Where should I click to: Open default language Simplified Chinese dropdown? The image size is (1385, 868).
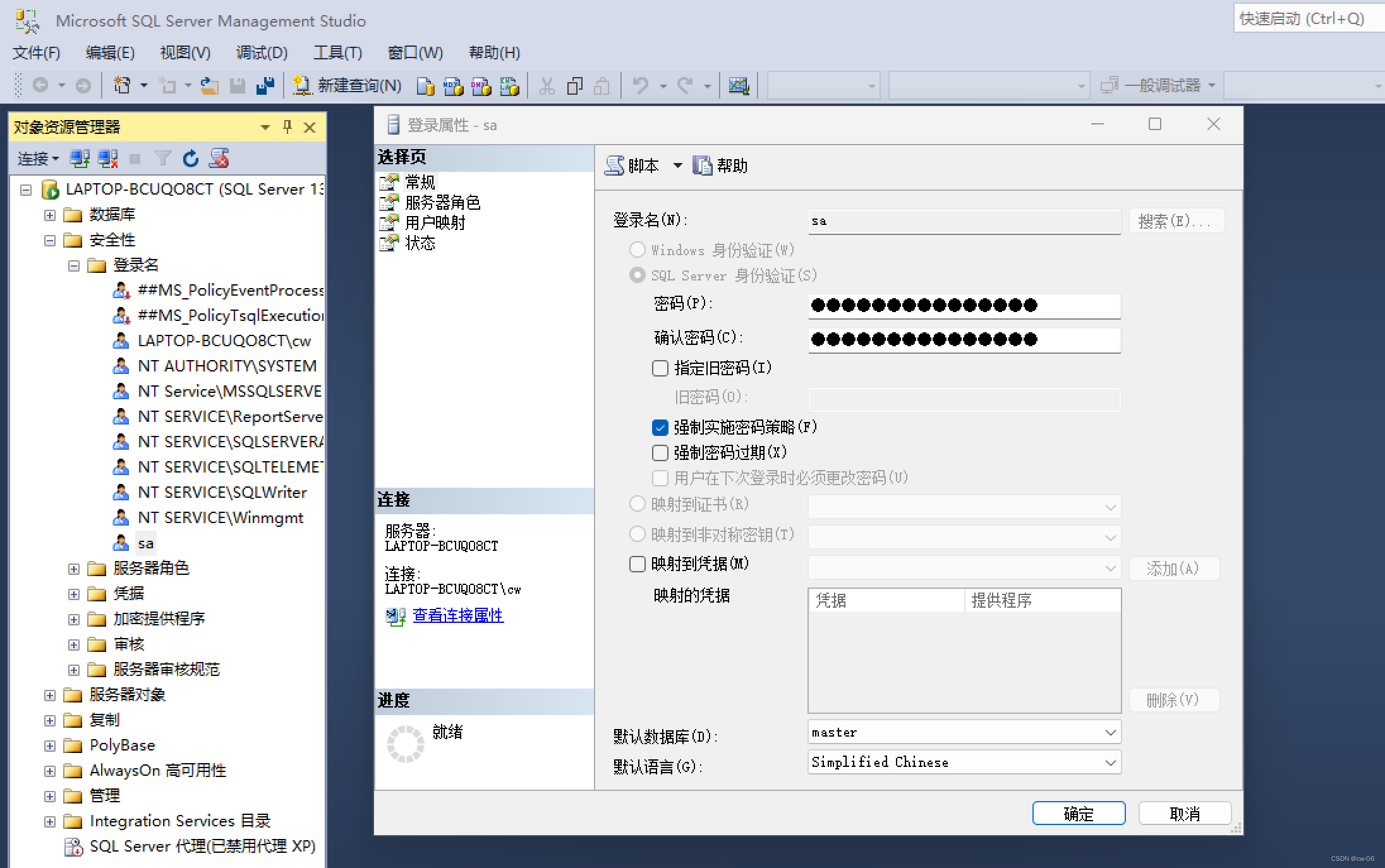point(1110,763)
